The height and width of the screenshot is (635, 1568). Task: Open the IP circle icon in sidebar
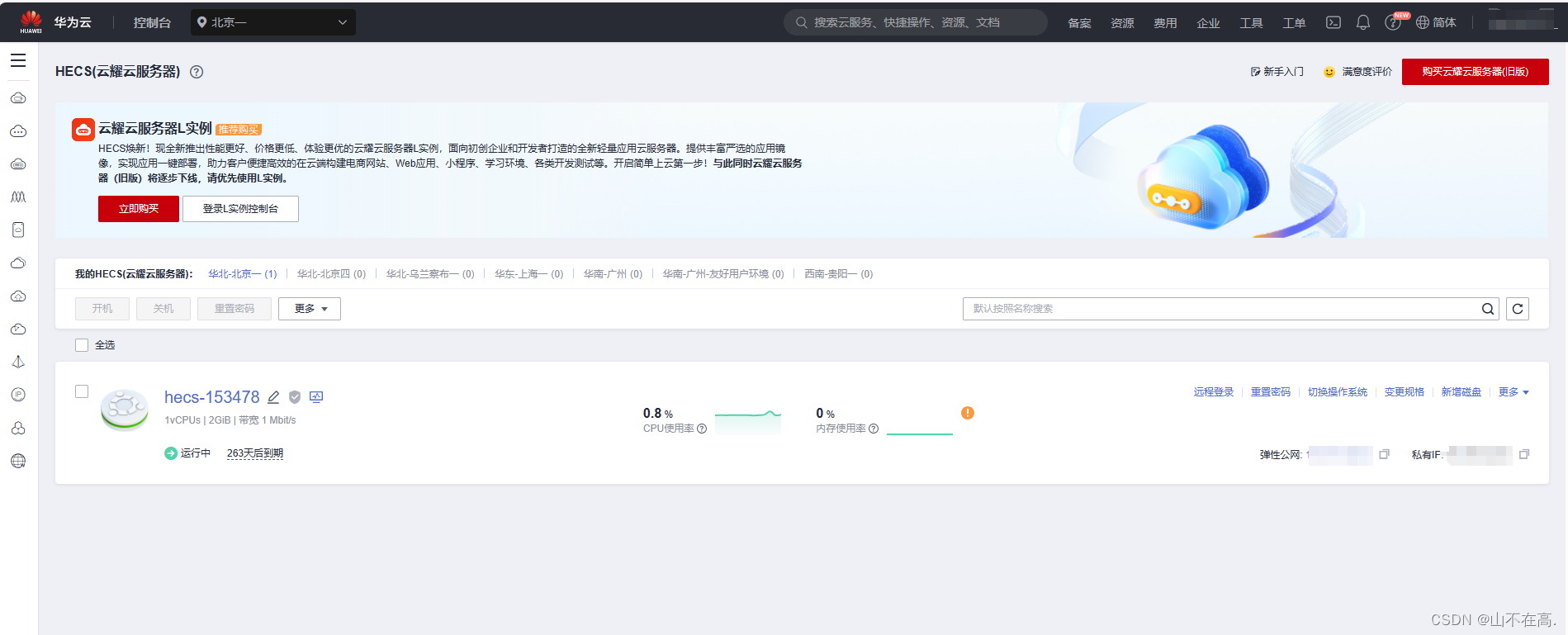pyautogui.click(x=18, y=395)
